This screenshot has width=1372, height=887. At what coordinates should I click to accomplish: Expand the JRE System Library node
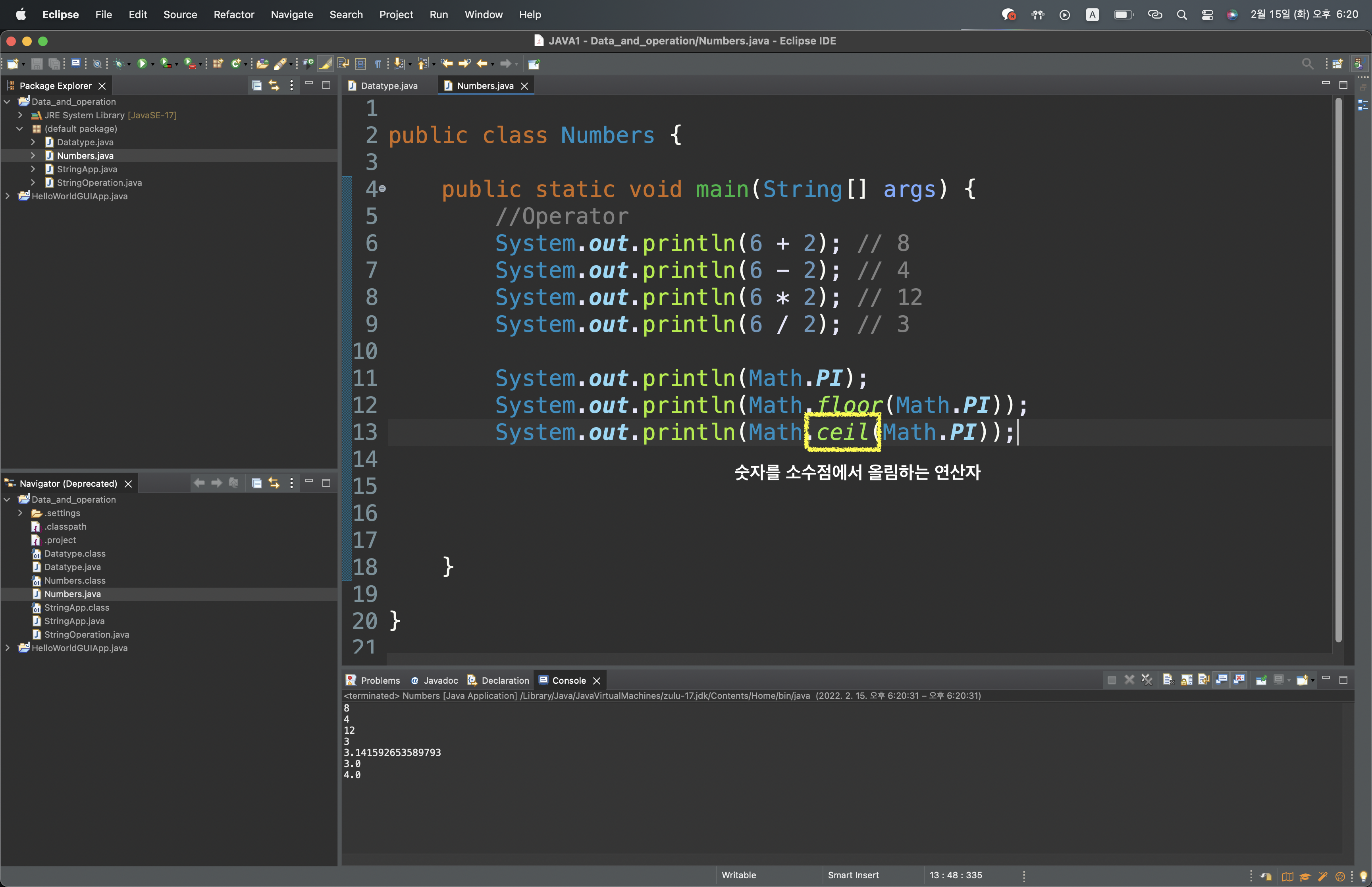[20, 115]
